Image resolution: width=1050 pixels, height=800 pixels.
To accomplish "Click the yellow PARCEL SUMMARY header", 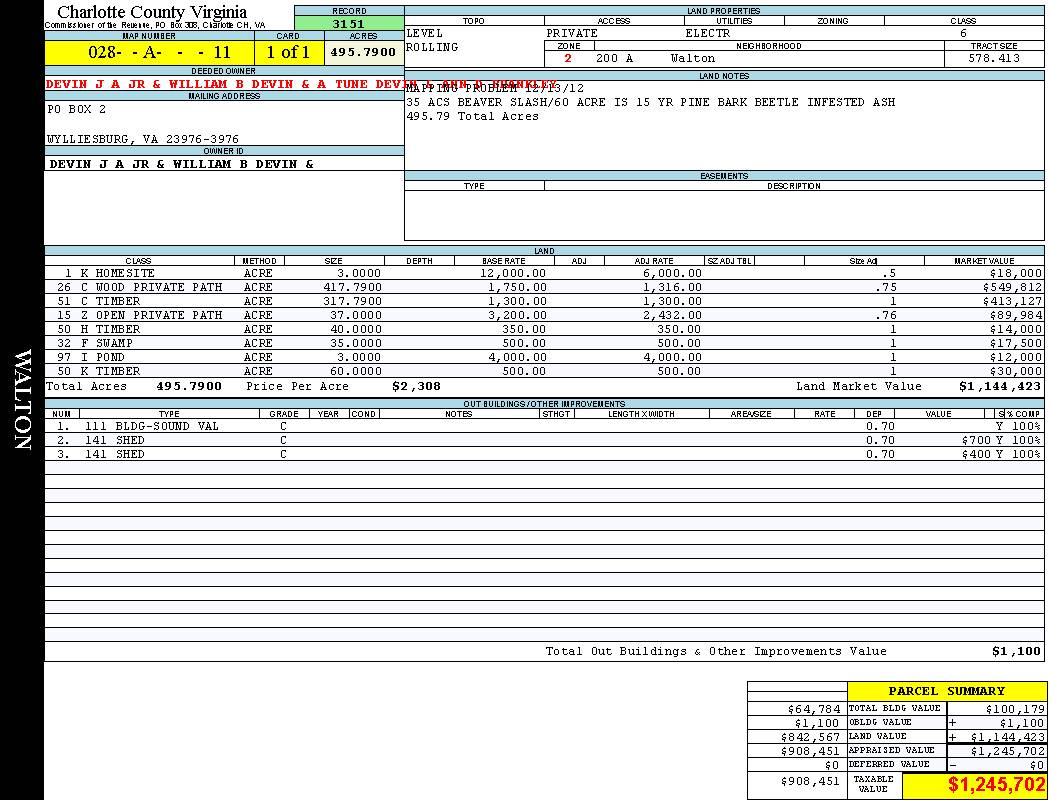I will click(x=946, y=691).
